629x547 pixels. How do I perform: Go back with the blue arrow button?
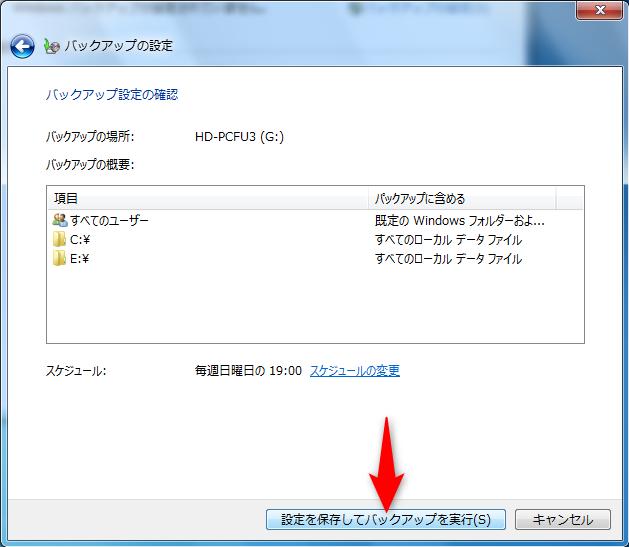[x=22, y=46]
